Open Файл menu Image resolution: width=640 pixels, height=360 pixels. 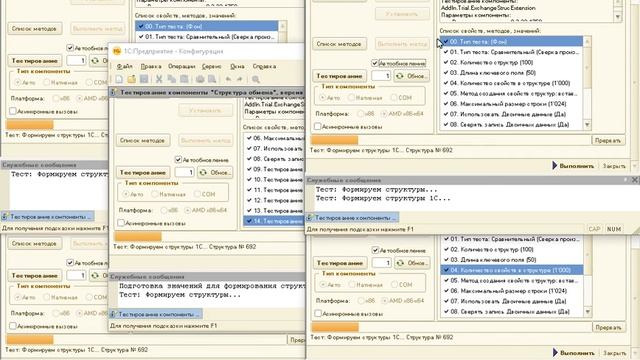point(124,66)
